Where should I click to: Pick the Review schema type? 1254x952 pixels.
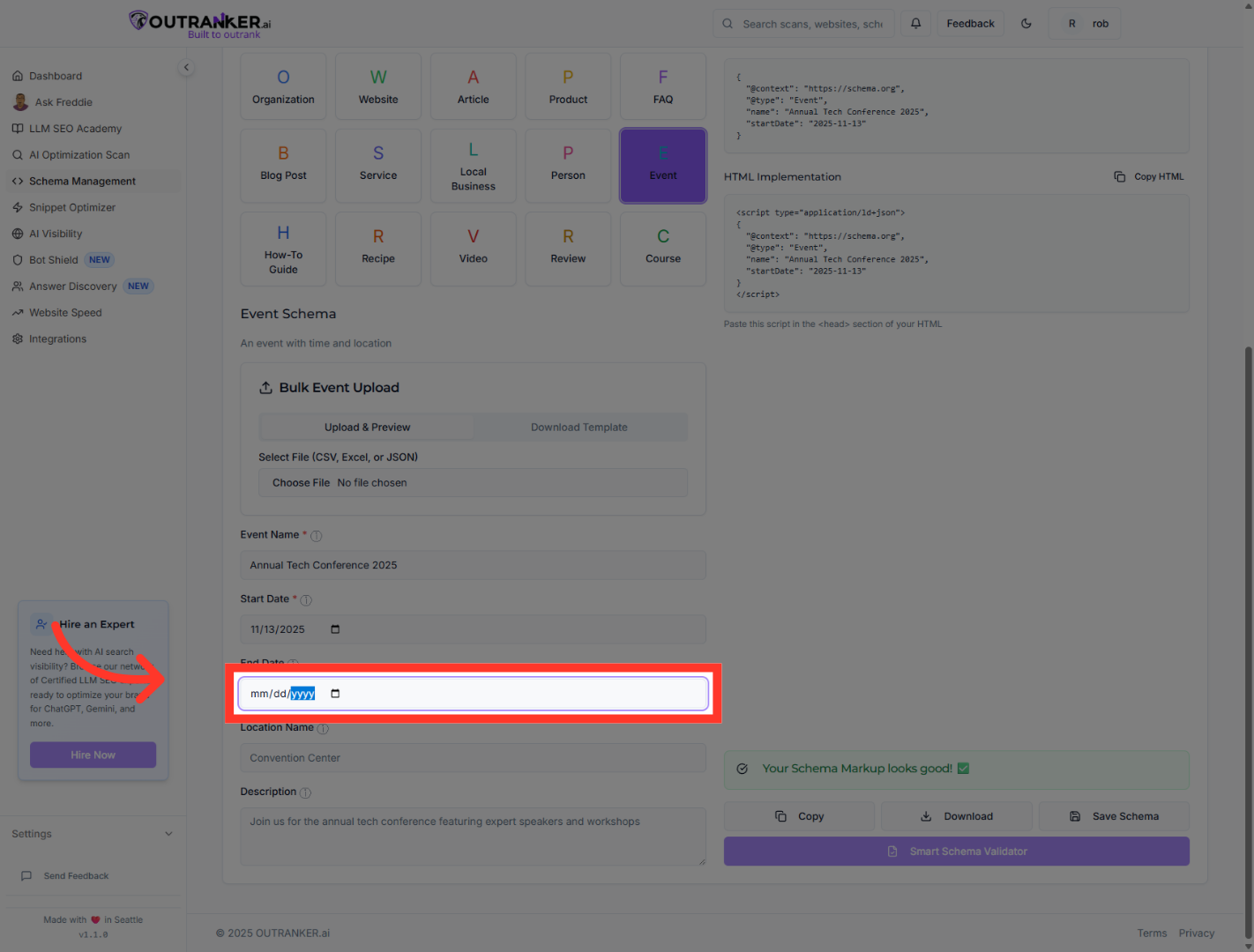pos(568,249)
